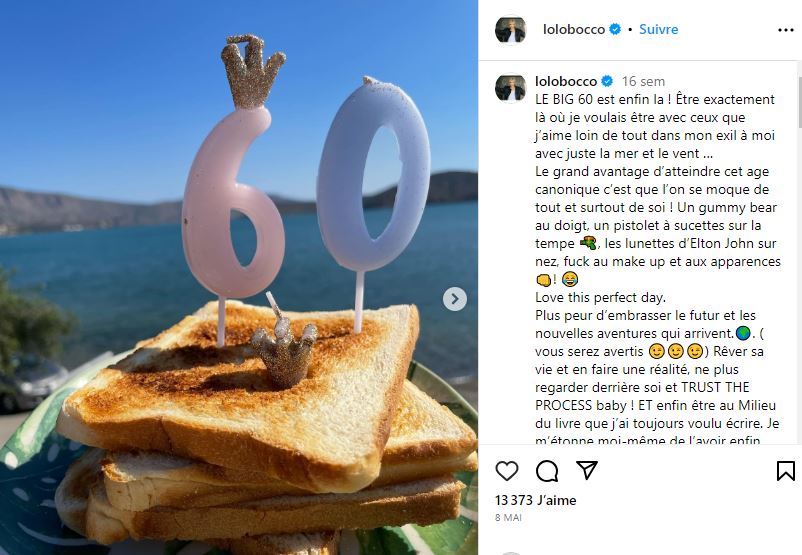The height and width of the screenshot is (555, 802).
Task: Like the post with the heart icon
Action: tap(507, 471)
